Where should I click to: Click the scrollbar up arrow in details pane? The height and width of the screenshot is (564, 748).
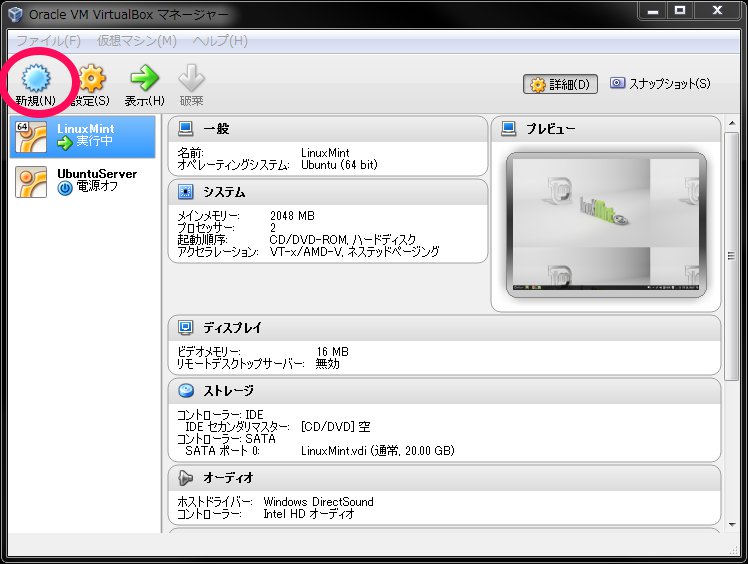[x=732, y=124]
